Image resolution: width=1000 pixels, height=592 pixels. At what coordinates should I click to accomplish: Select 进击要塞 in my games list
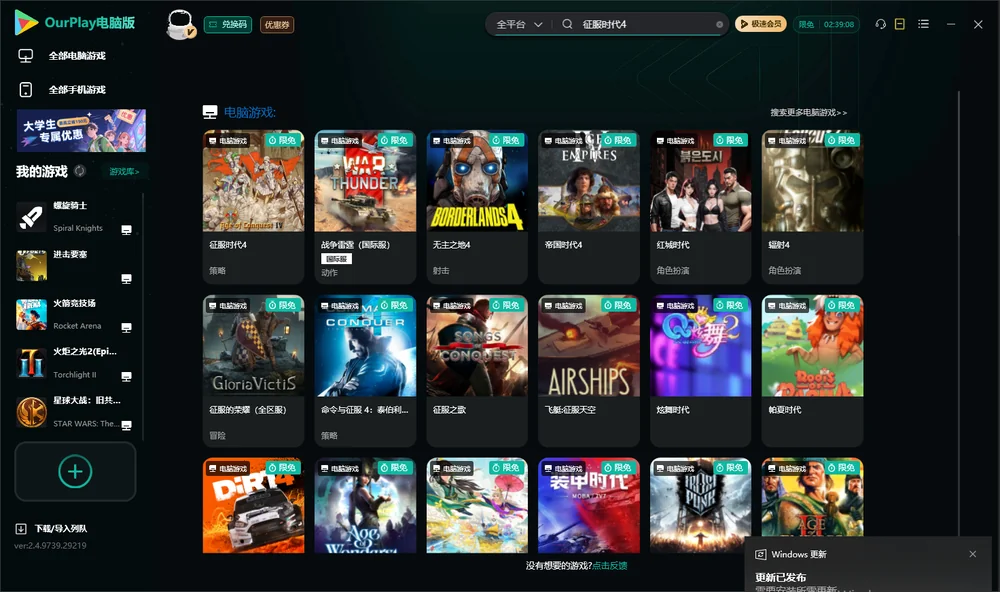(x=75, y=266)
